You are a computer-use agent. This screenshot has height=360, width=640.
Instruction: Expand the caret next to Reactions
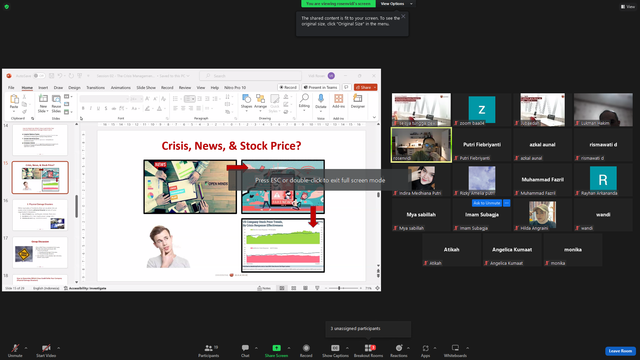(x=408, y=348)
